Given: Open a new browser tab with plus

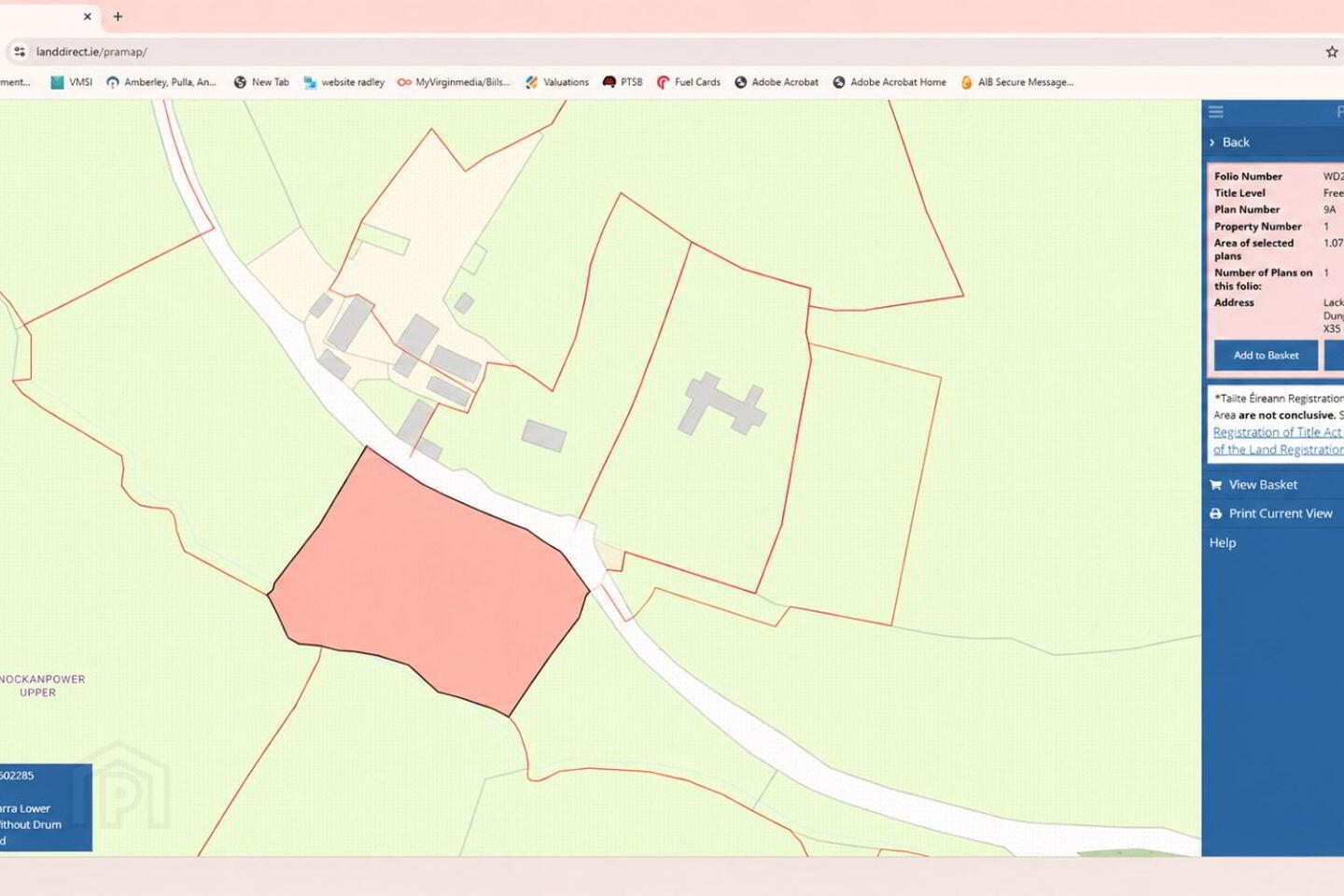Looking at the screenshot, I should click(x=118, y=16).
